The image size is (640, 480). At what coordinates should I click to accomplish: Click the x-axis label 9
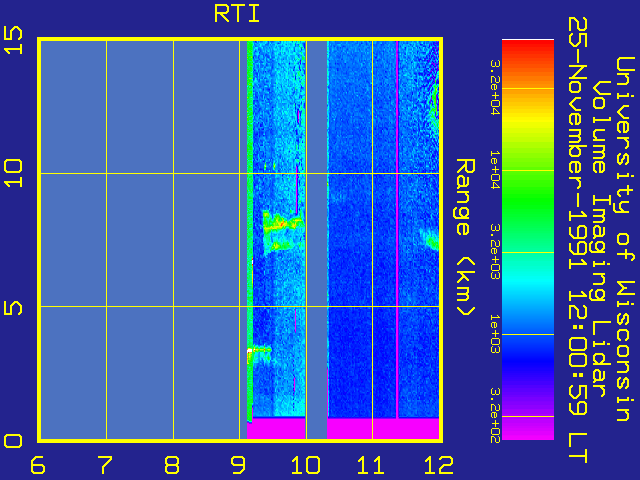pyautogui.click(x=238, y=465)
